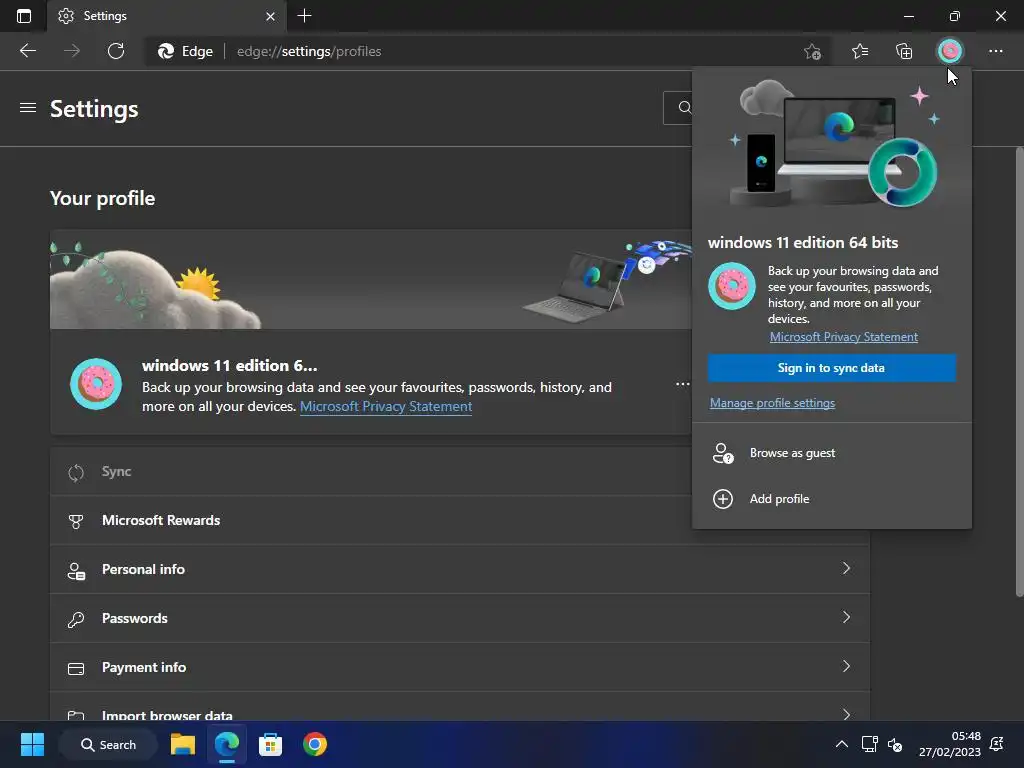Open the Collections icon
The width and height of the screenshot is (1024, 768).
coord(904,51)
